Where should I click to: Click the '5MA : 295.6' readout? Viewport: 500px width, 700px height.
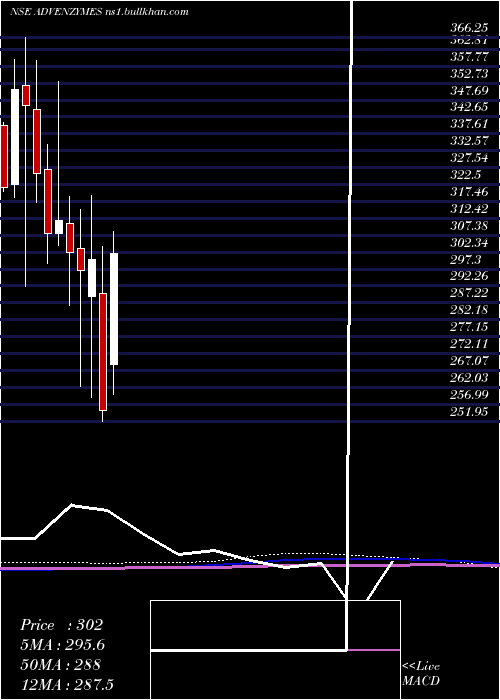point(63,645)
